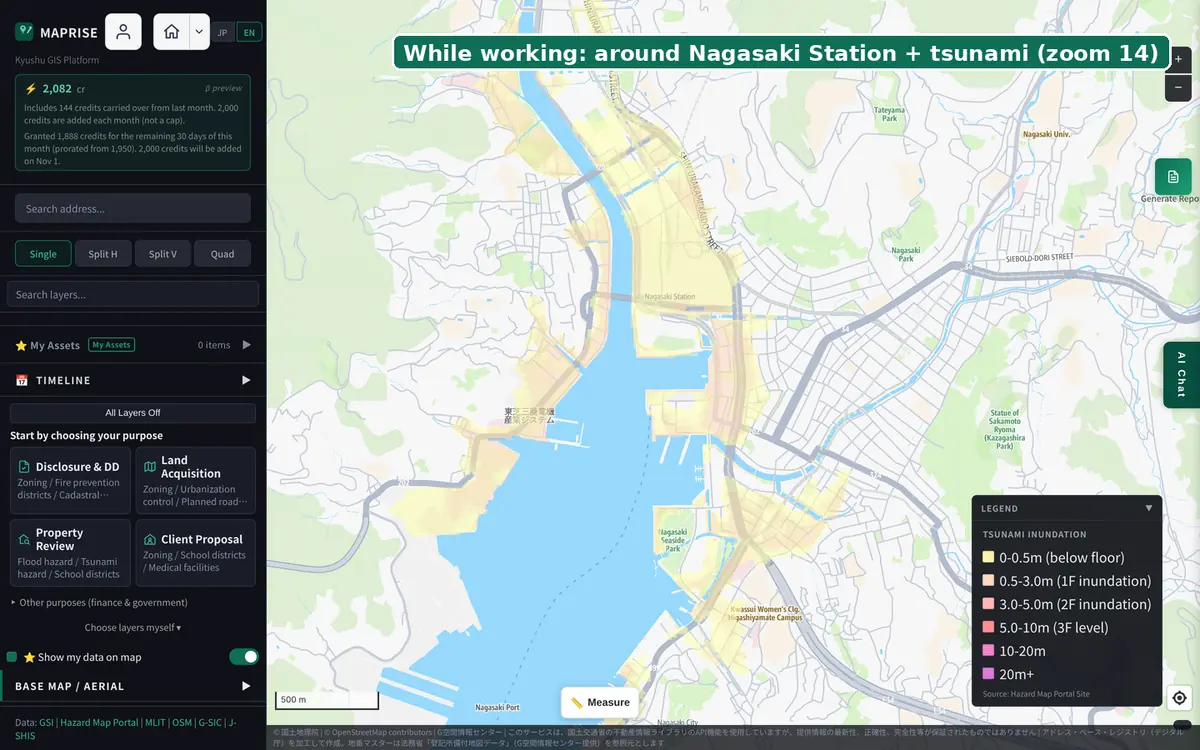Click the 0.5-3.0m (1F inundation) swatch
The height and width of the screenshot is (750, 1200).
pos(988,581)
